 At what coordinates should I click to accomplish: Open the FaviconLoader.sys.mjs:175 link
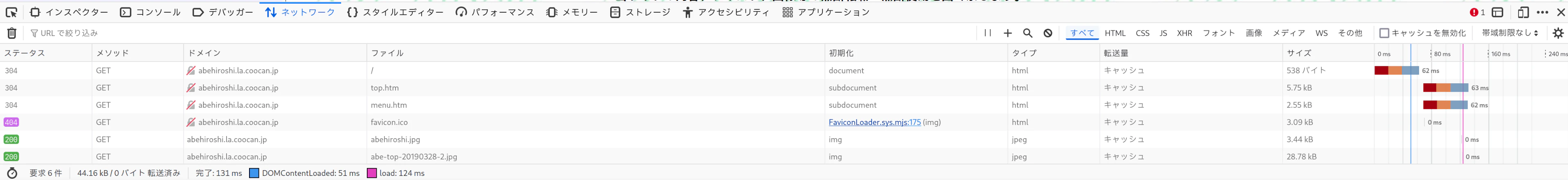click(x=874, y=122)
